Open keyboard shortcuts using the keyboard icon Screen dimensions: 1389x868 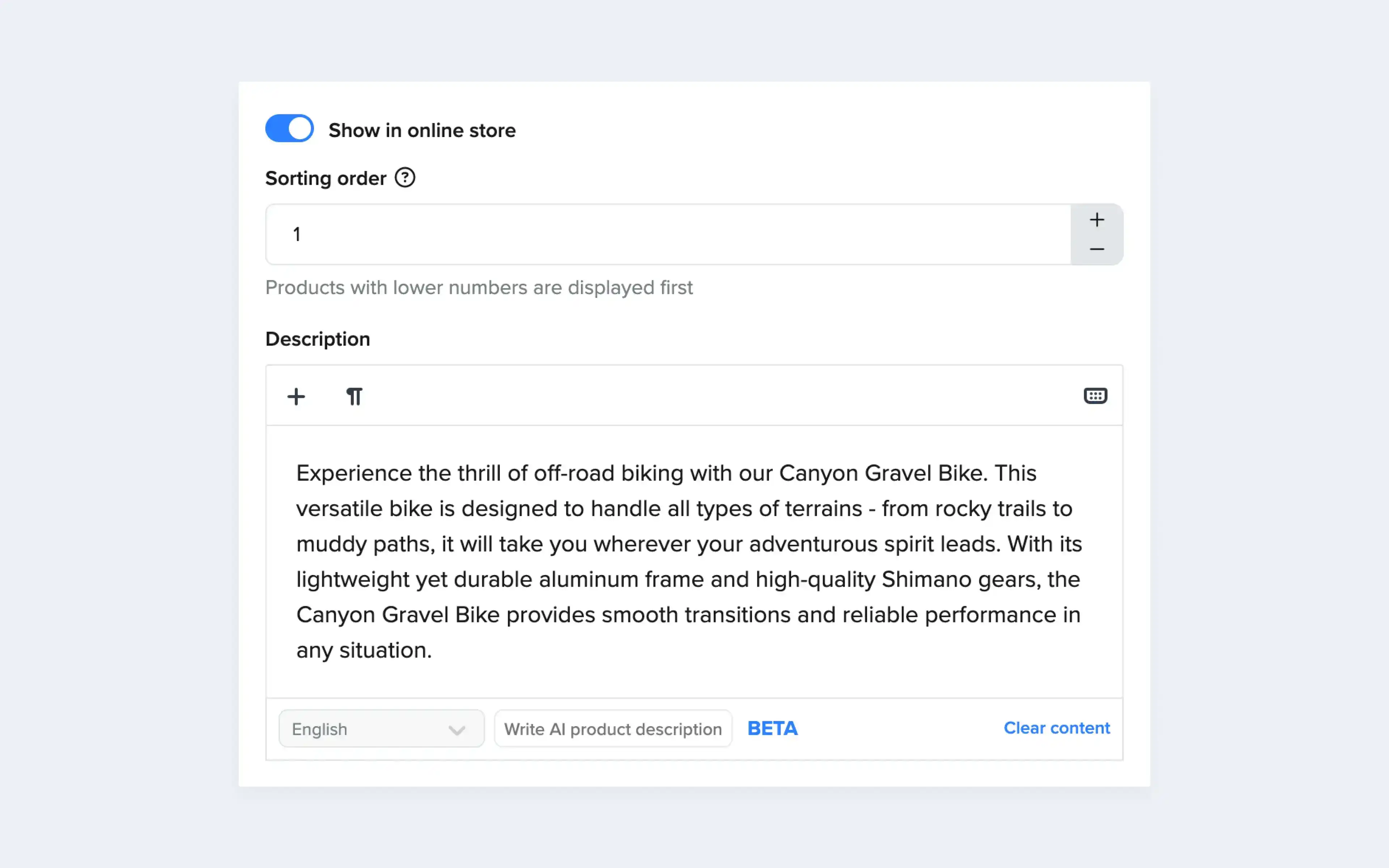(x=1095, y=396)
